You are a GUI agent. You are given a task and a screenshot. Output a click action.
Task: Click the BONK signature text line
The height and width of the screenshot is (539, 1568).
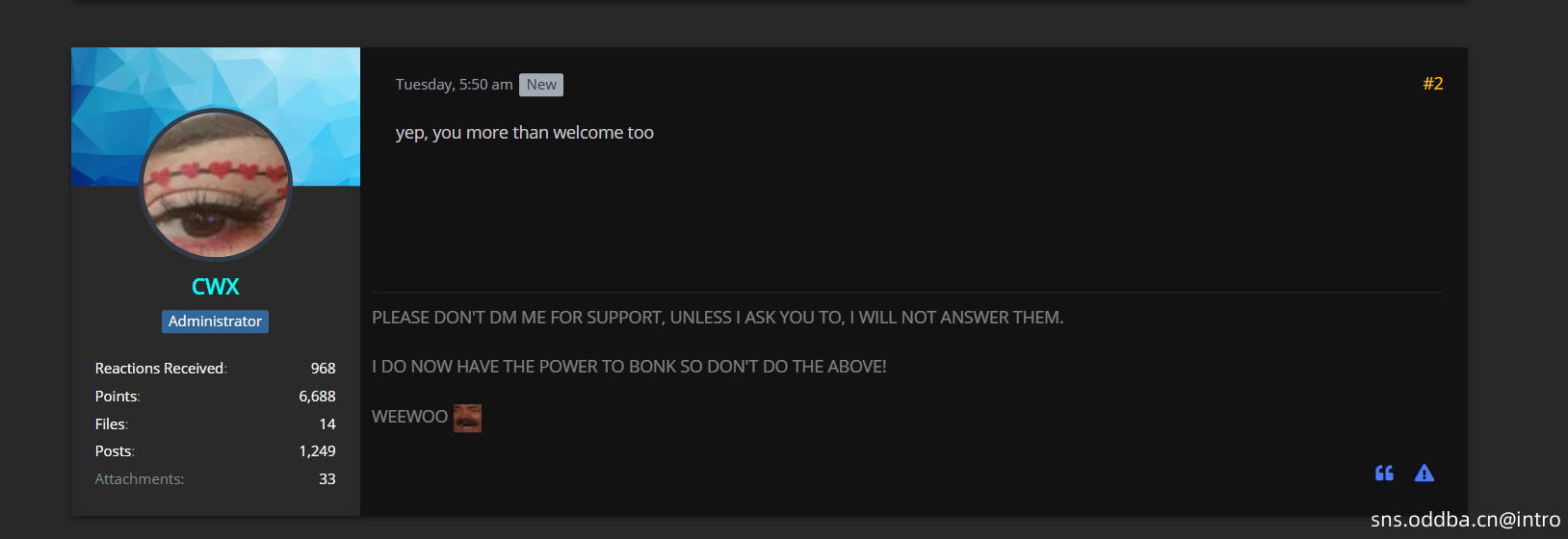pyautogui.click(x=629, y=367)
